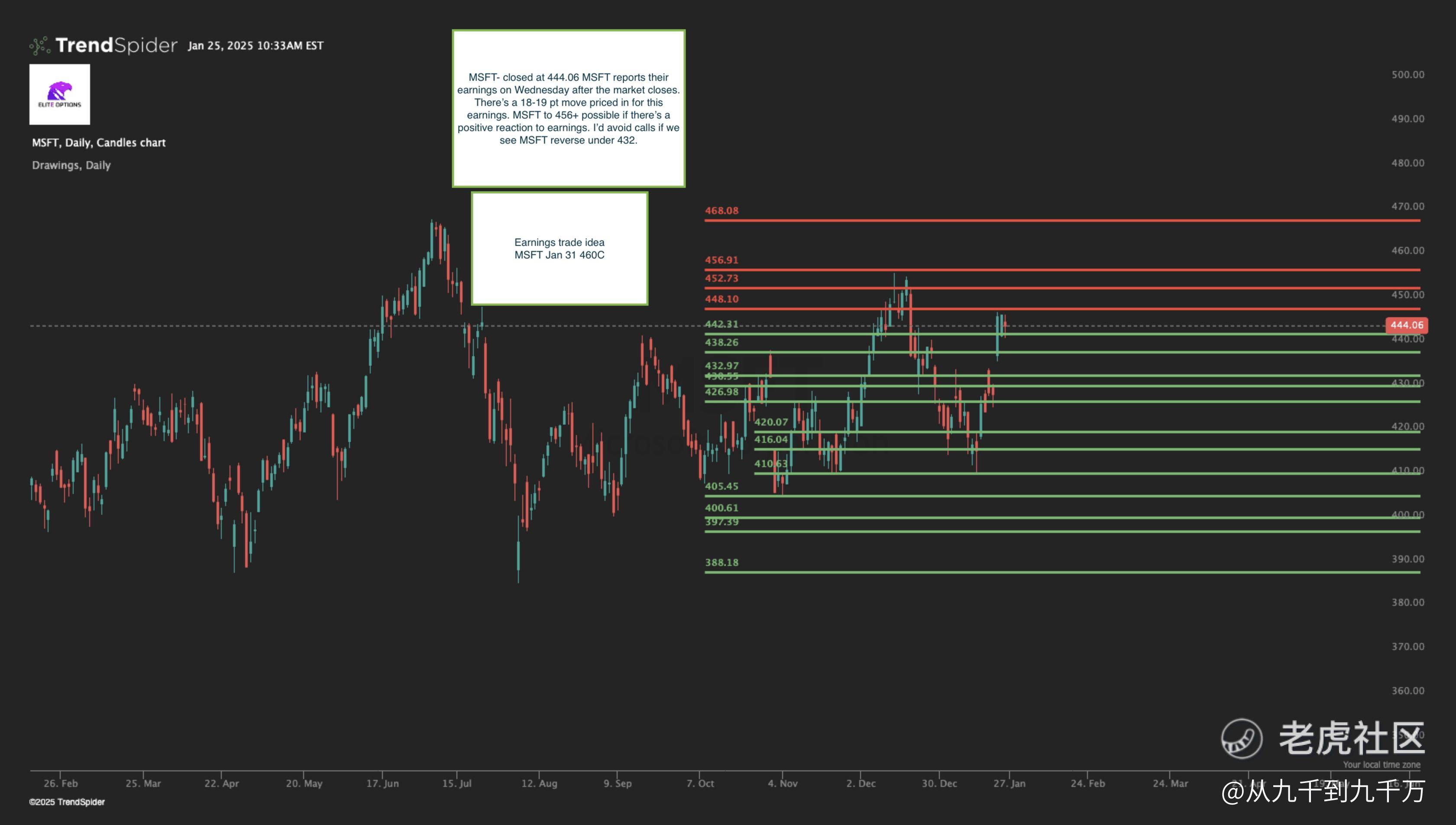The width and height of the screenshot is (1456, 825).
Task: Click the '12. Aug' date axis label
Action: click(x=539, y=784)
